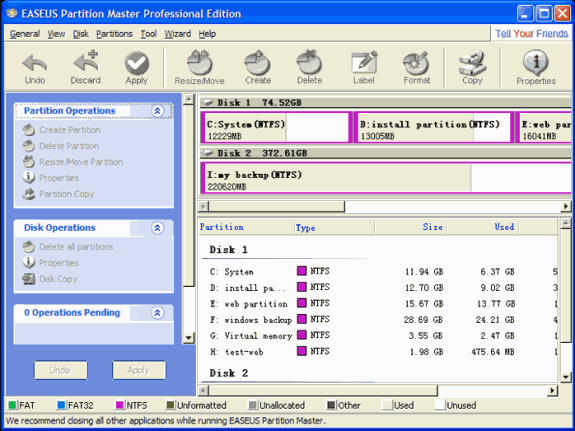Open Properties under Partition Operations
Viewport: 575px width, 431px height.
(59, 178)
